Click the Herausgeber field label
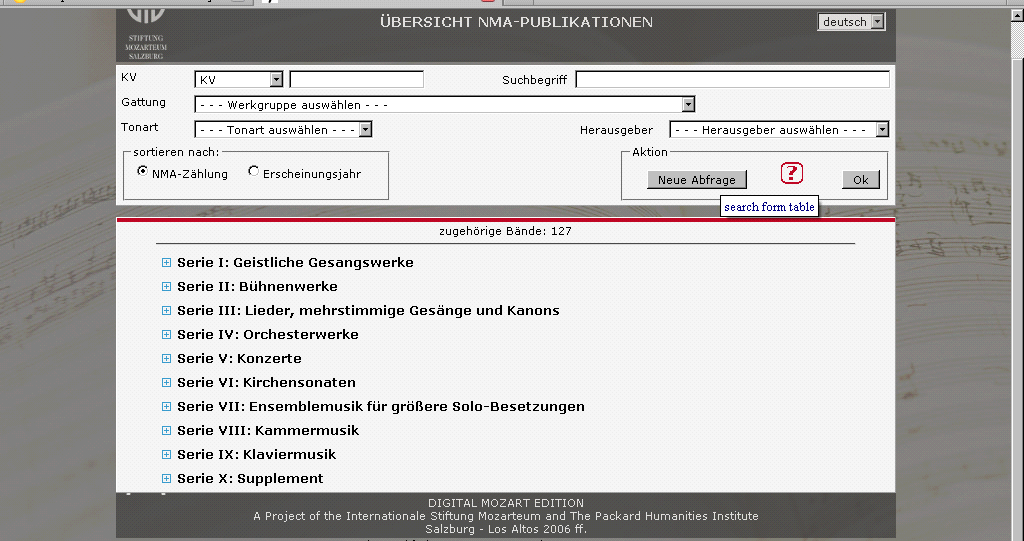Image resolution: width=1024 pixels, height=541 pixels. click(x=616, y=130)
